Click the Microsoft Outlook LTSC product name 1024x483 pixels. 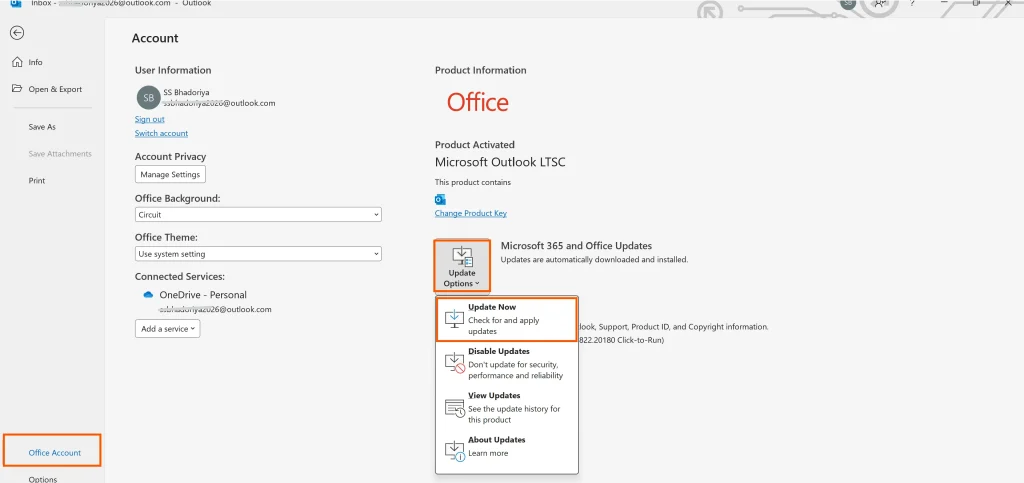coord(500,162)
